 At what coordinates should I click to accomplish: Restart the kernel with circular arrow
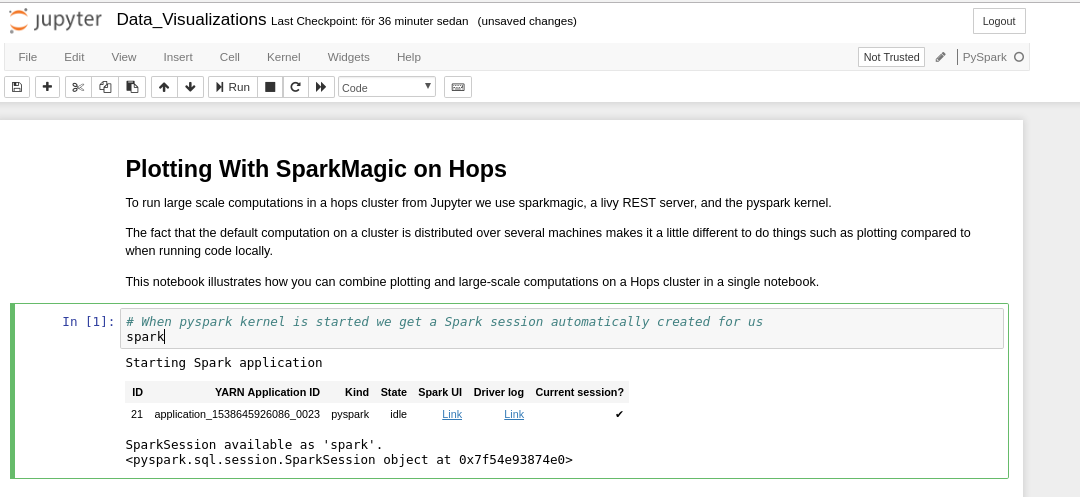295,87
